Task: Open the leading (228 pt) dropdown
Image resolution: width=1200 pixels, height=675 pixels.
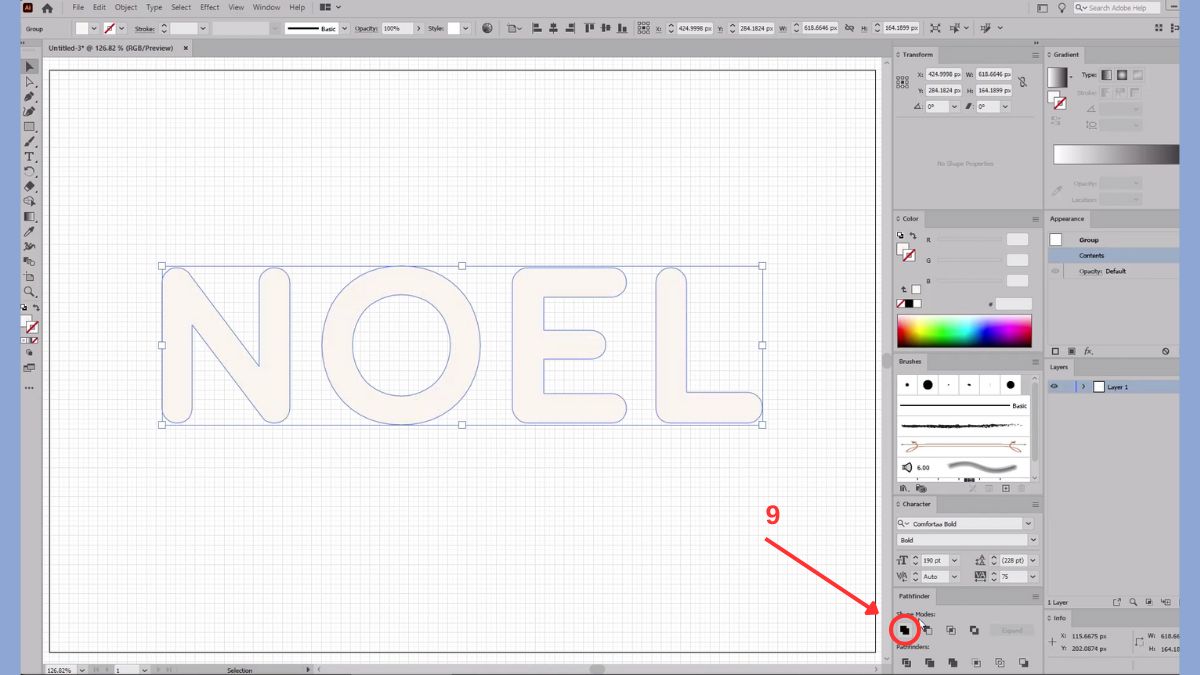Action: click(1033, 561)
